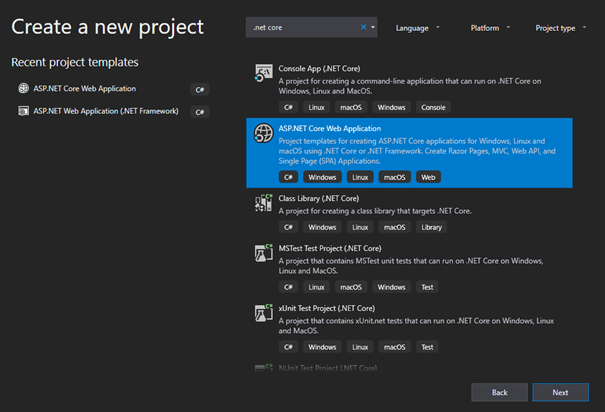Click the MSTest Test Project flask icon
Screen dimensions: 605x412
coord(264,253)
